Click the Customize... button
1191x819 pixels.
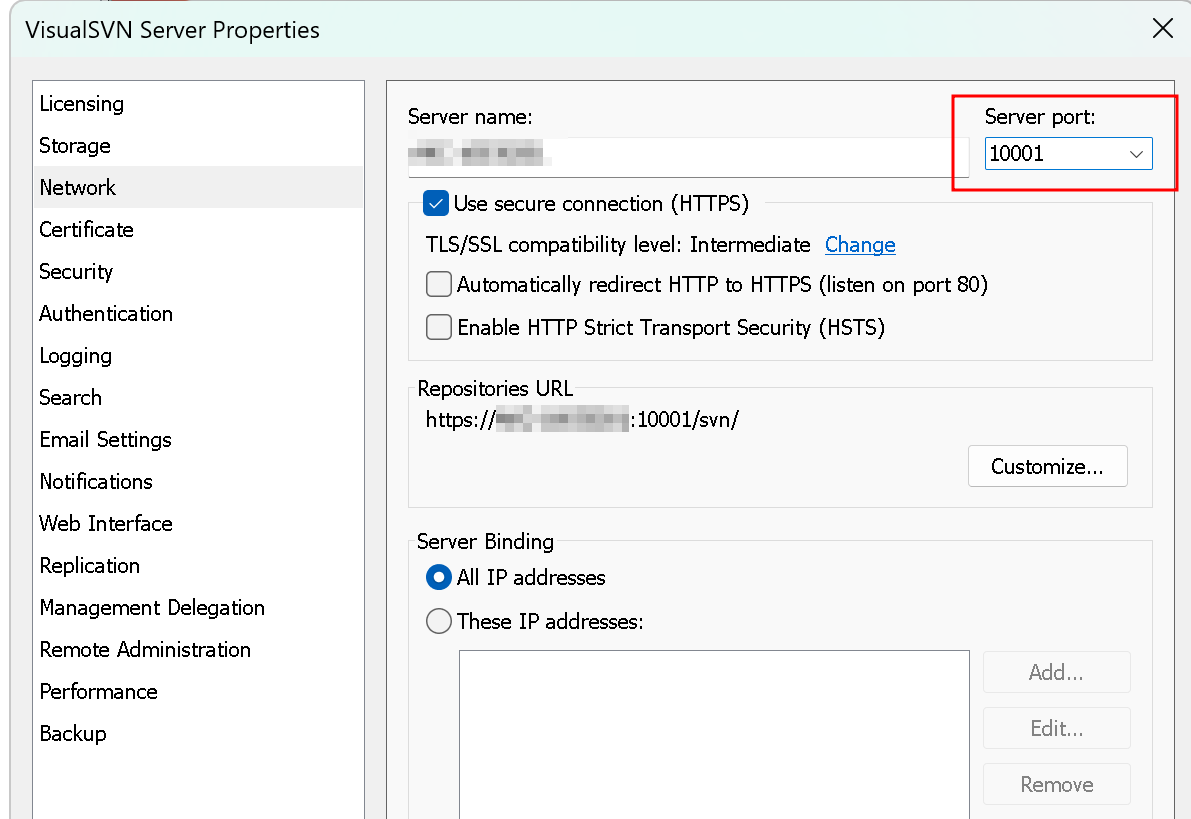(1047, 466)
